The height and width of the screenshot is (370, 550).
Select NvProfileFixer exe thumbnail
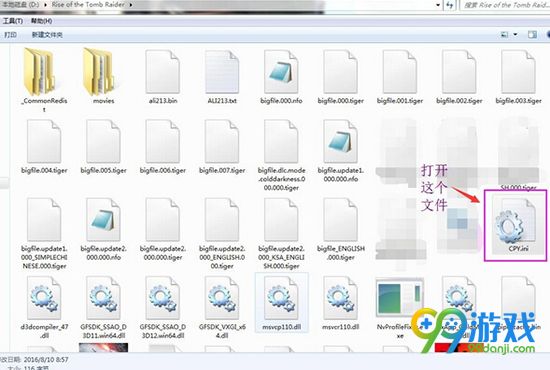pos(400,297)
